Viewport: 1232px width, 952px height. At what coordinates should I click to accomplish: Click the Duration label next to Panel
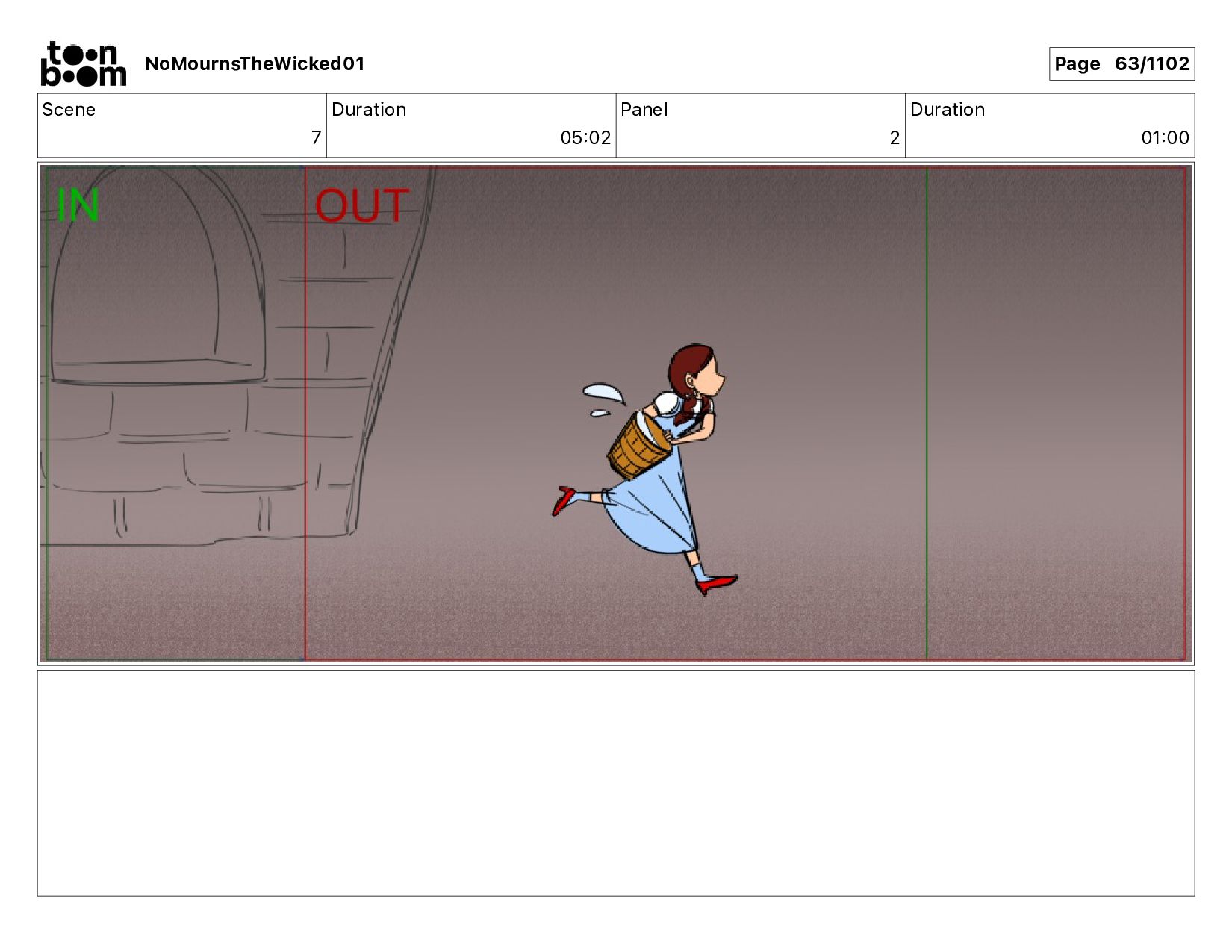pyautogui.click(x=948, y=110)
